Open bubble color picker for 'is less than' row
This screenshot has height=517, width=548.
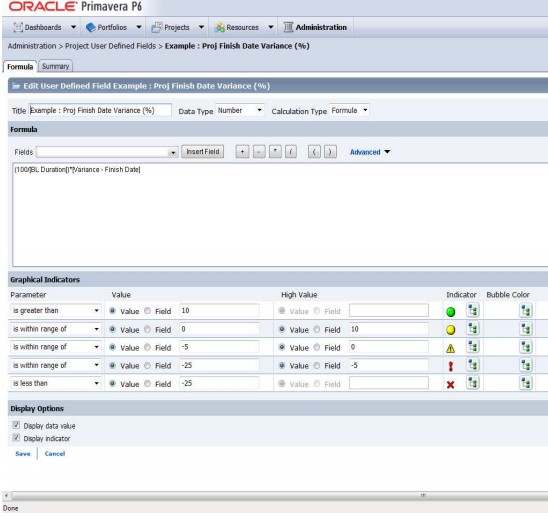pyautogui.click(x=526, y=383)
